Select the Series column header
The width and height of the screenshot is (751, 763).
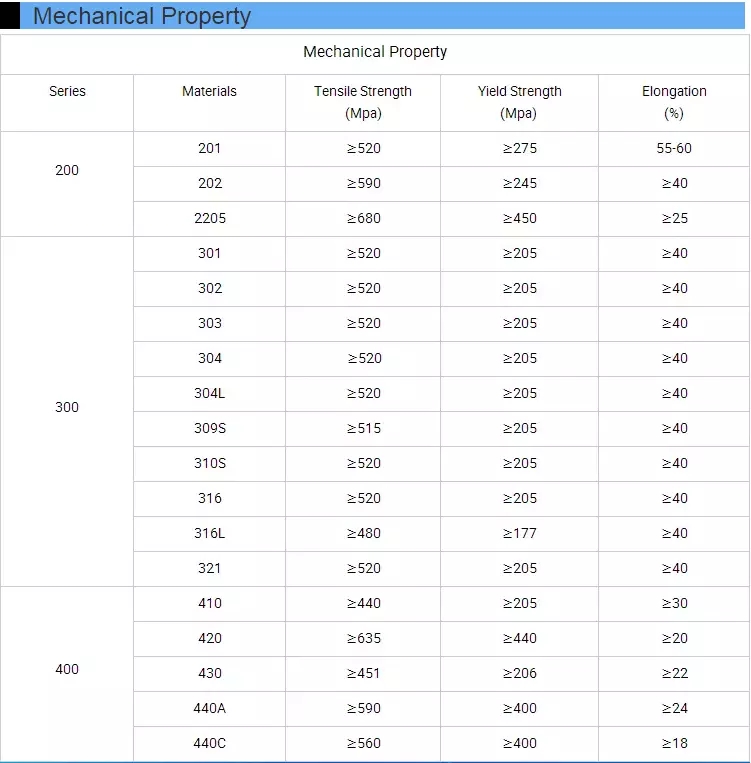pos(67,91)
